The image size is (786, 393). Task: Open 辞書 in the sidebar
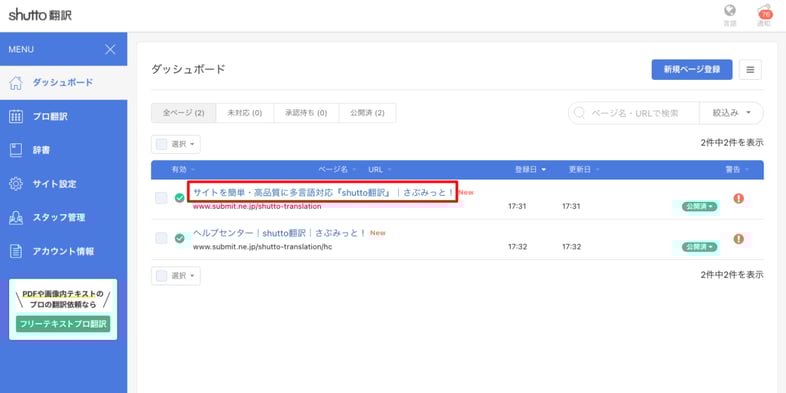[x=64, y=150]
